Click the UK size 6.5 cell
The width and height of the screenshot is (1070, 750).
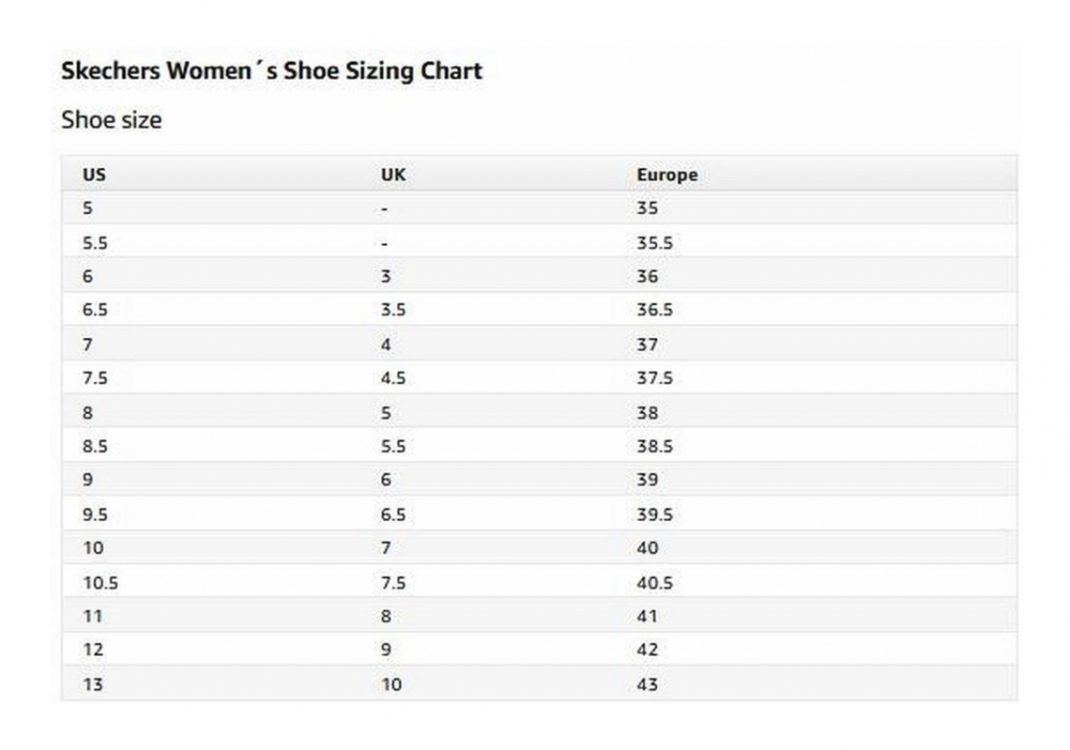393,515
